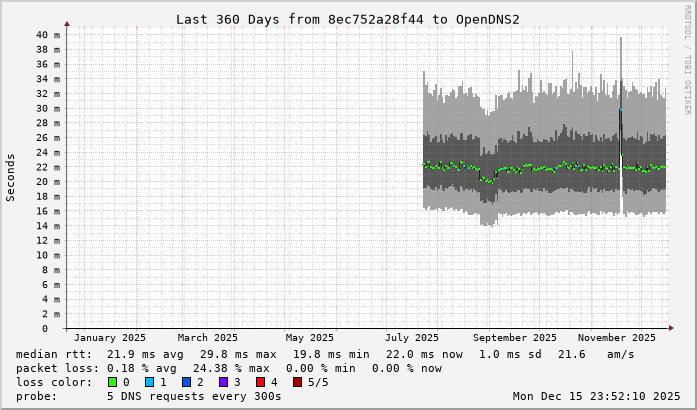Pick the purple loss swatch for 3
The width and height of the screenshot is (697, 410).
coord(224,382)
